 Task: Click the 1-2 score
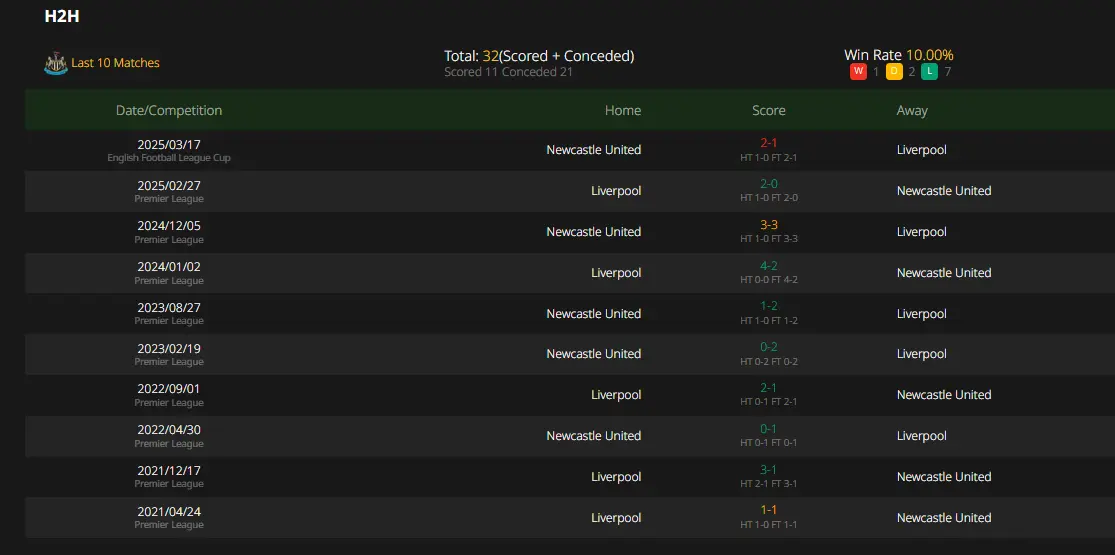tap(769, 307)
